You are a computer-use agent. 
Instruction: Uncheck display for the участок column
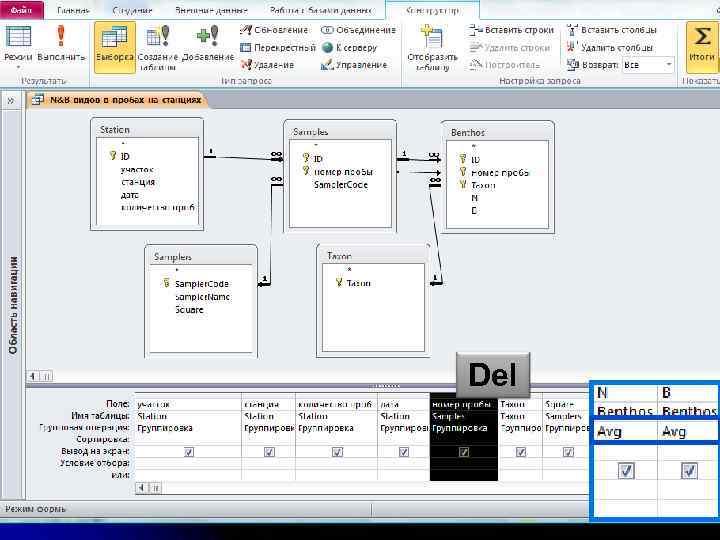[189, 452]
